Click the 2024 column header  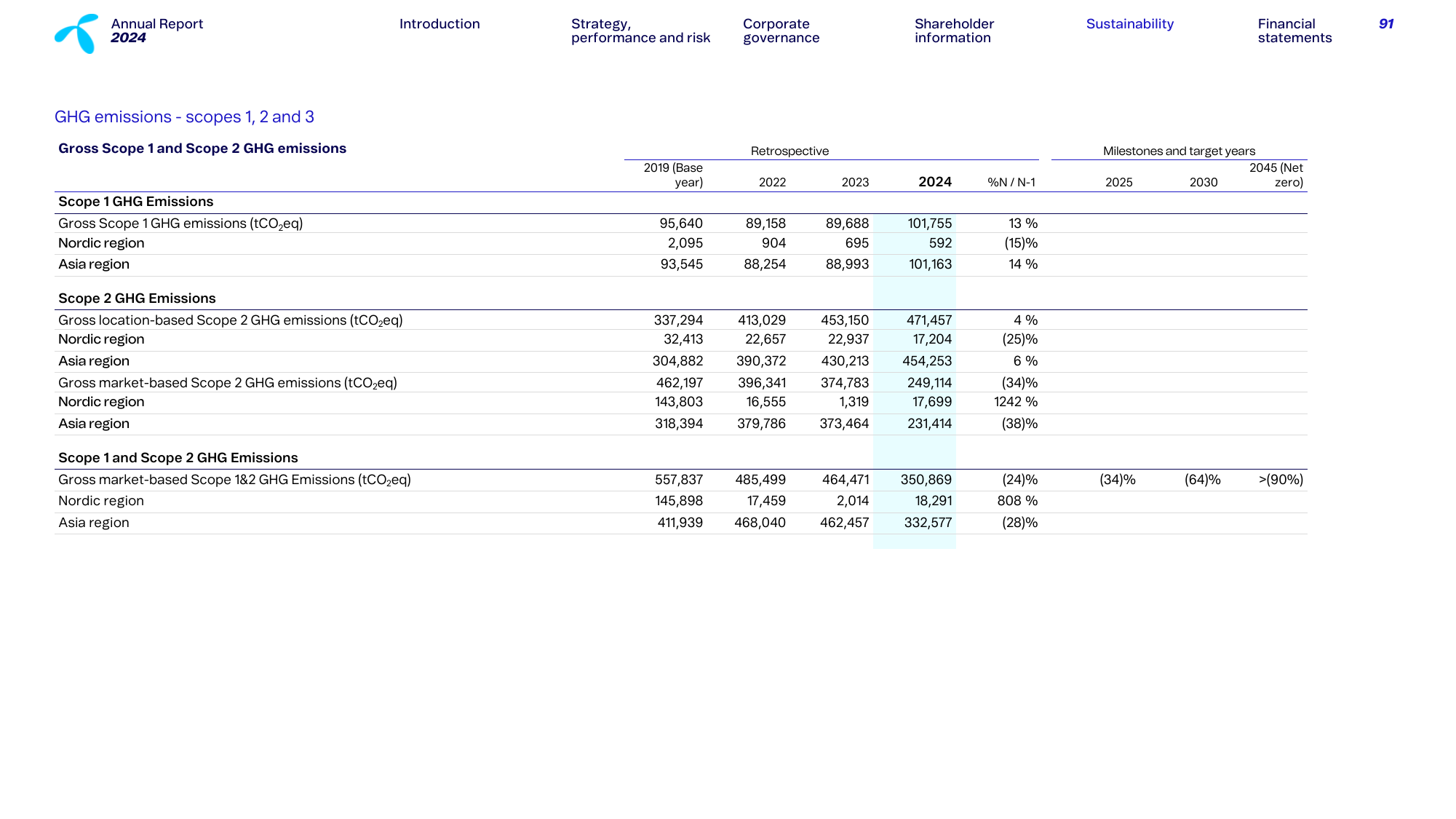935,182
